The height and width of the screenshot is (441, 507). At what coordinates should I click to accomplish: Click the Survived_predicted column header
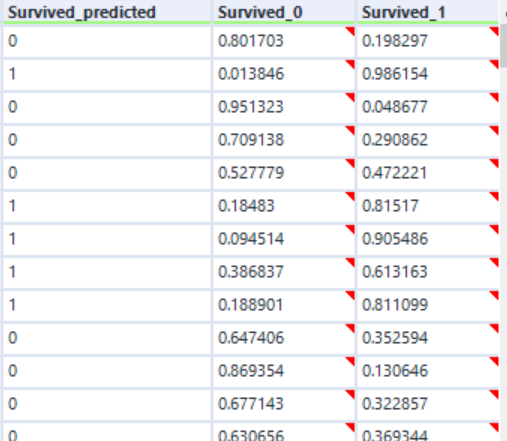[107, 12]
